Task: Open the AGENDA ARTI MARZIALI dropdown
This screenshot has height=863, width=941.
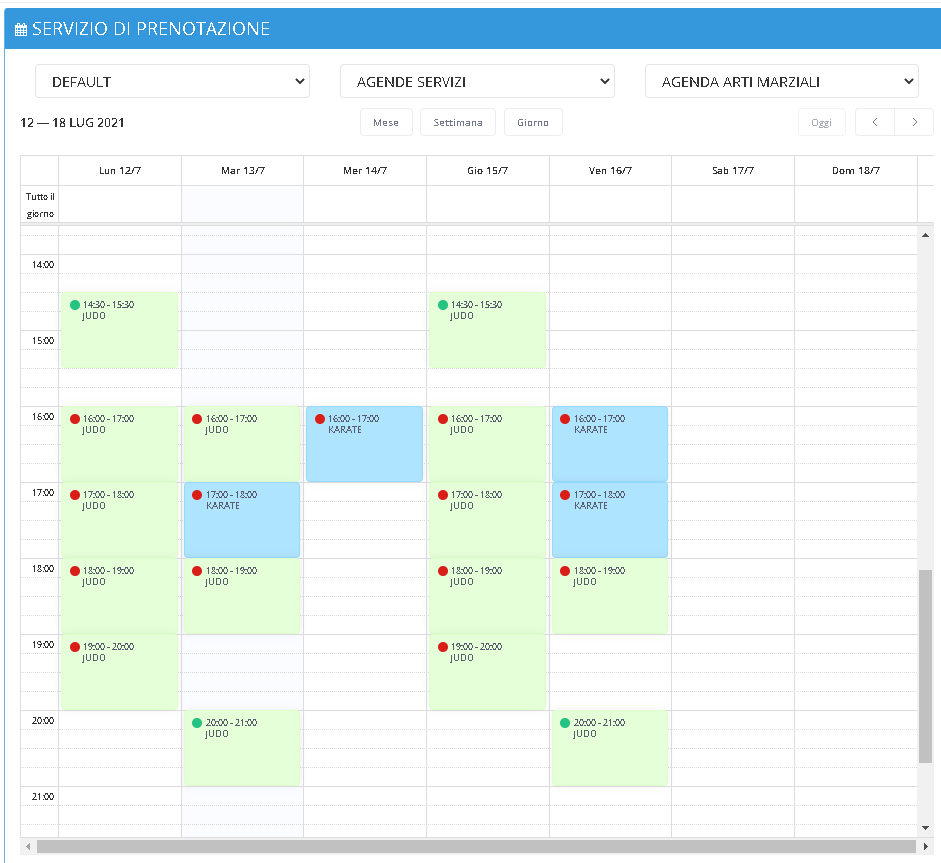Action: pyautogui.click(x=781, y=82)
